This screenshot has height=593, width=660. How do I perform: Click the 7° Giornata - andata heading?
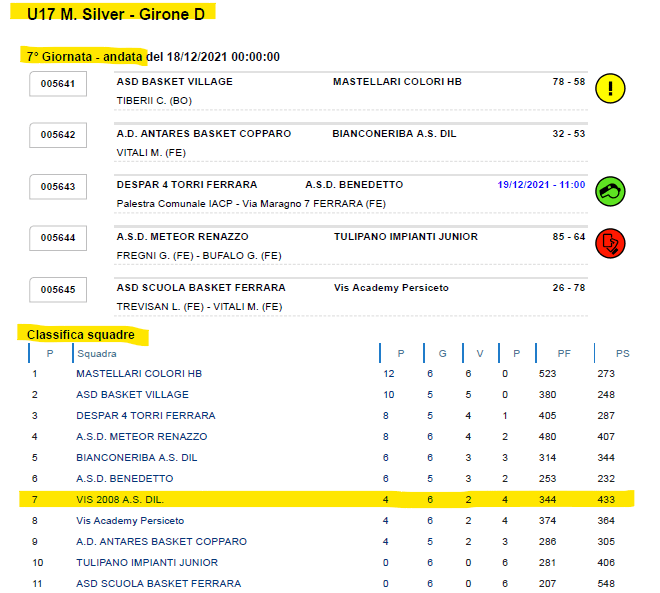(84, 57)
